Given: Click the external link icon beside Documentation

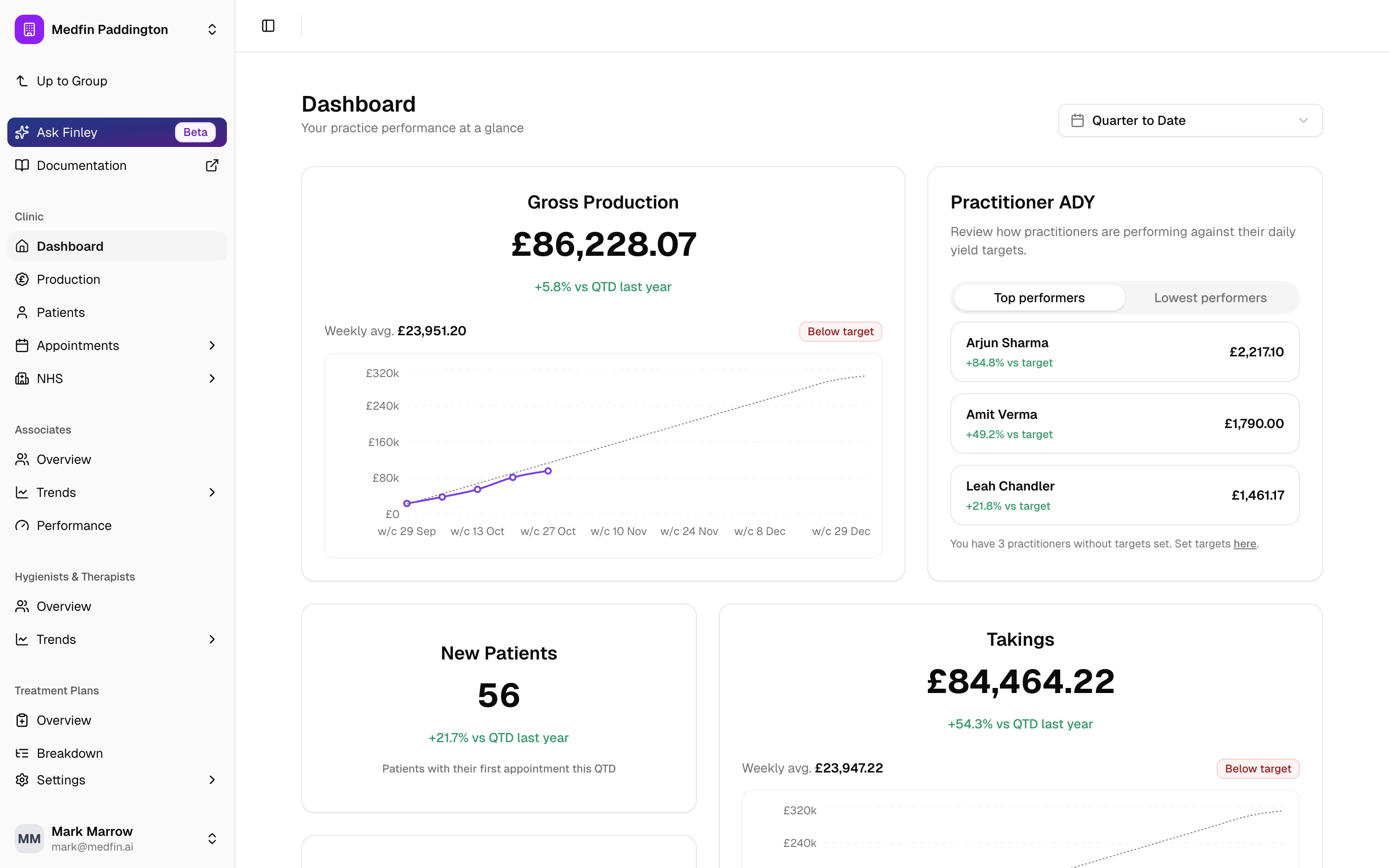Looking at the screenshot, I should tap(212, 165).
